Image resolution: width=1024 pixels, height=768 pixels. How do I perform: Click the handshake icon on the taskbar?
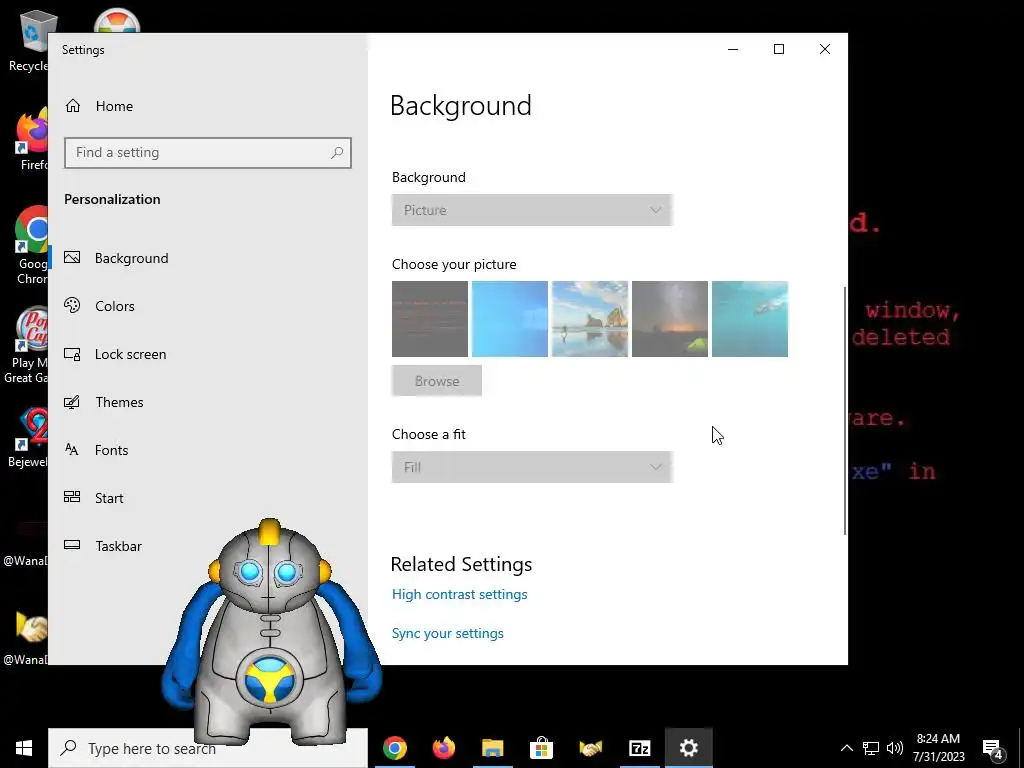tap(590, 748)
